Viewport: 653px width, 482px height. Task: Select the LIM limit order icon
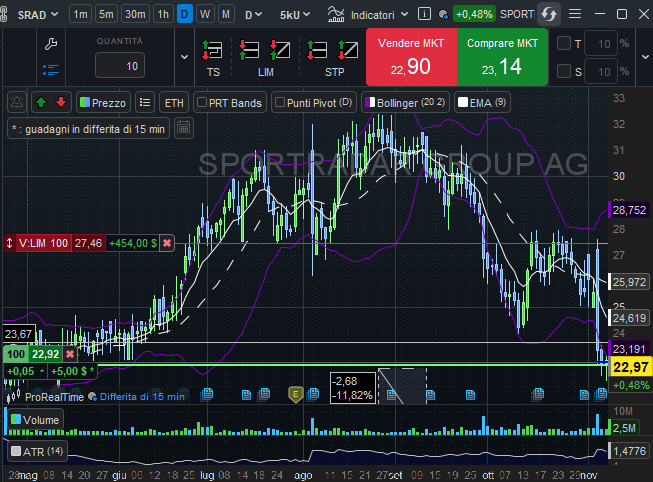click(265, 49)
